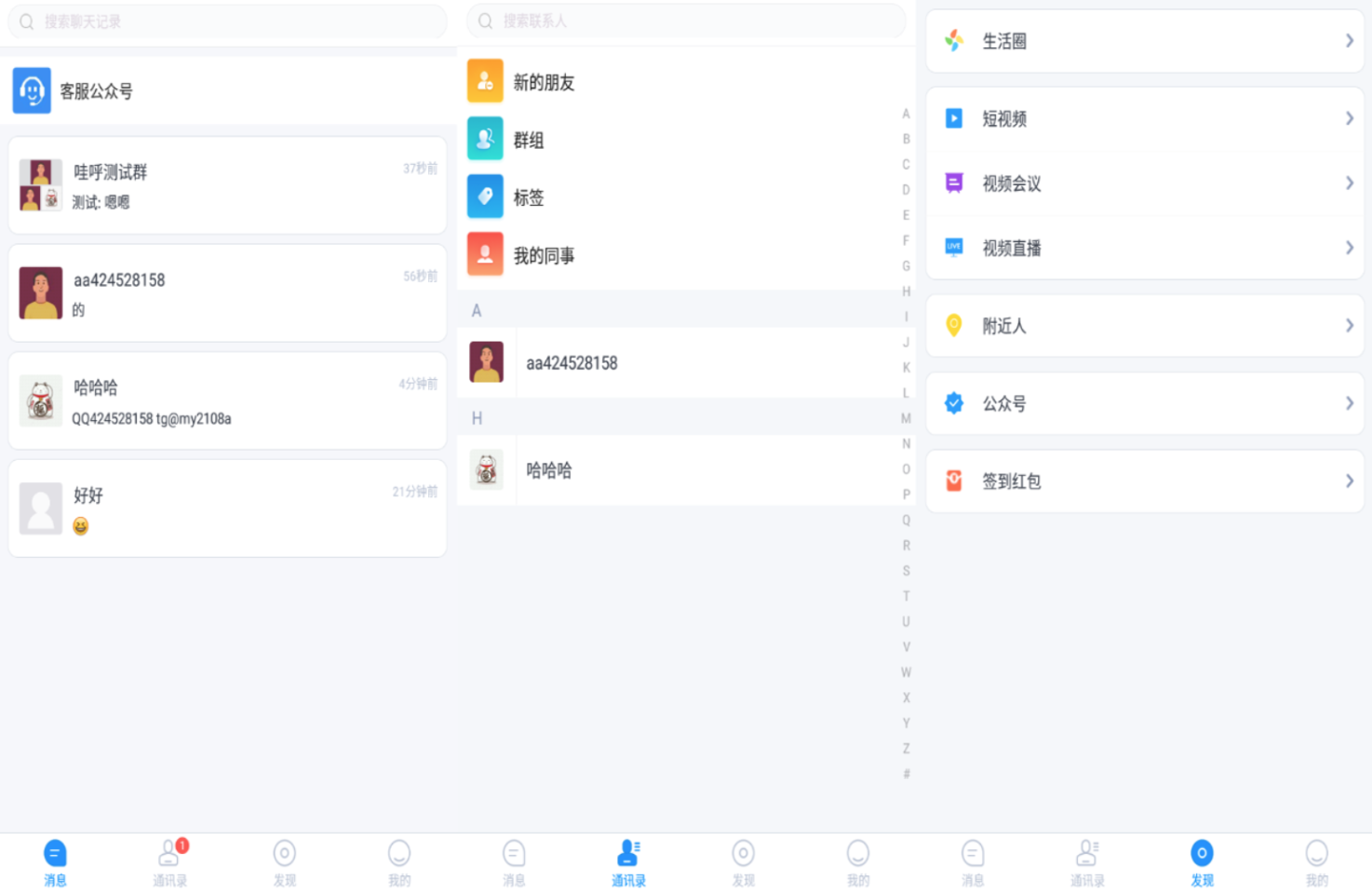Open 我的同事 colleagues icon
Screen dimensions: 1372x894
click(x=485, y=255)
